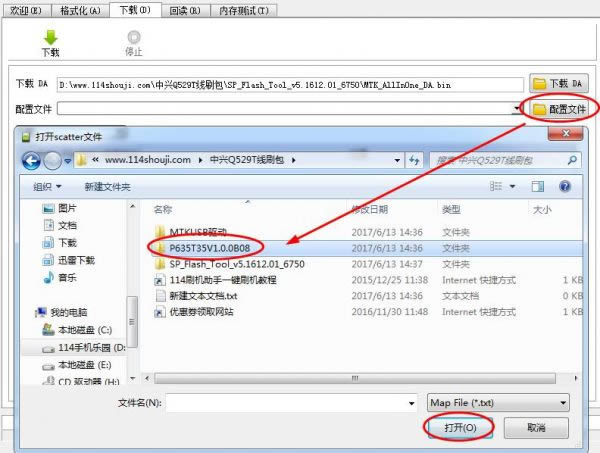Sort by 大小 column header

[x=542, y=209]
